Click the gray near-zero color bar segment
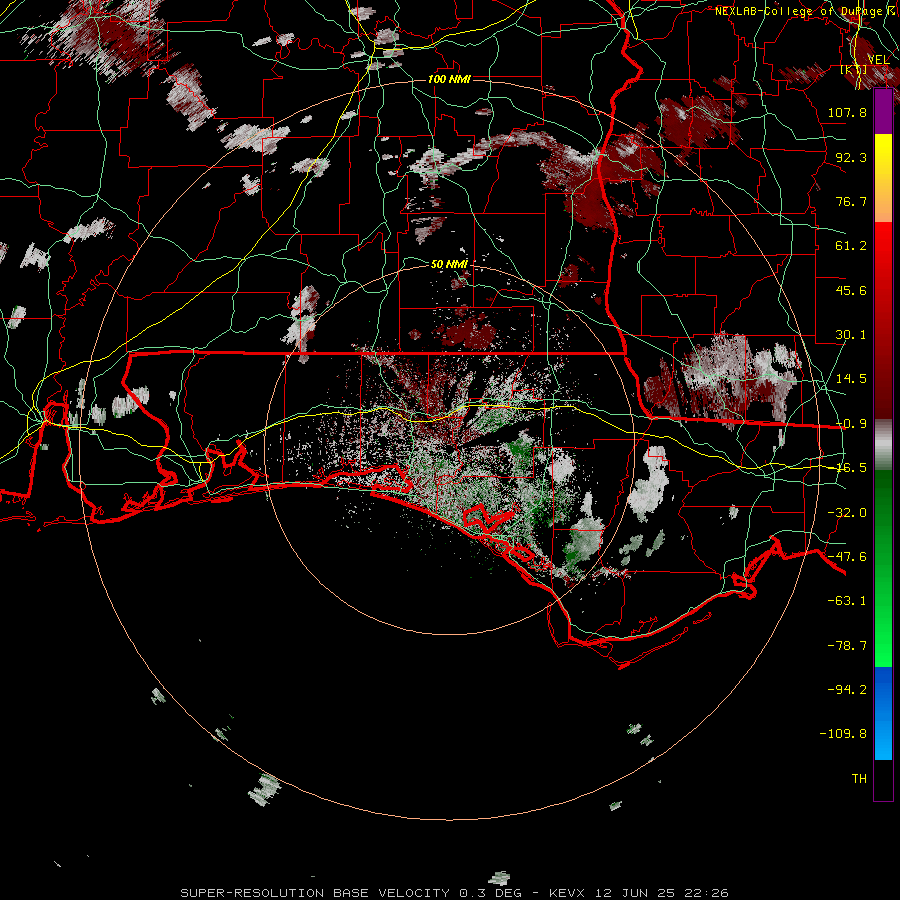Image resolution: width=900 pixels, height=900 pixels. click(883, 444)
